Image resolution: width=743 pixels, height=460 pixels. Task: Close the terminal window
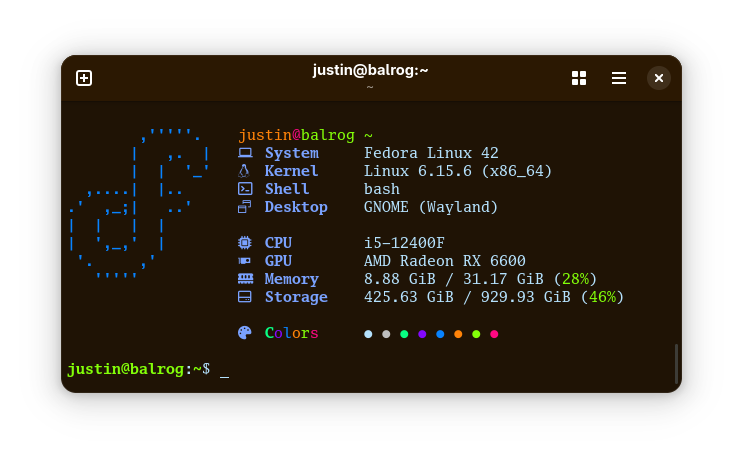(x=659, y=78)
